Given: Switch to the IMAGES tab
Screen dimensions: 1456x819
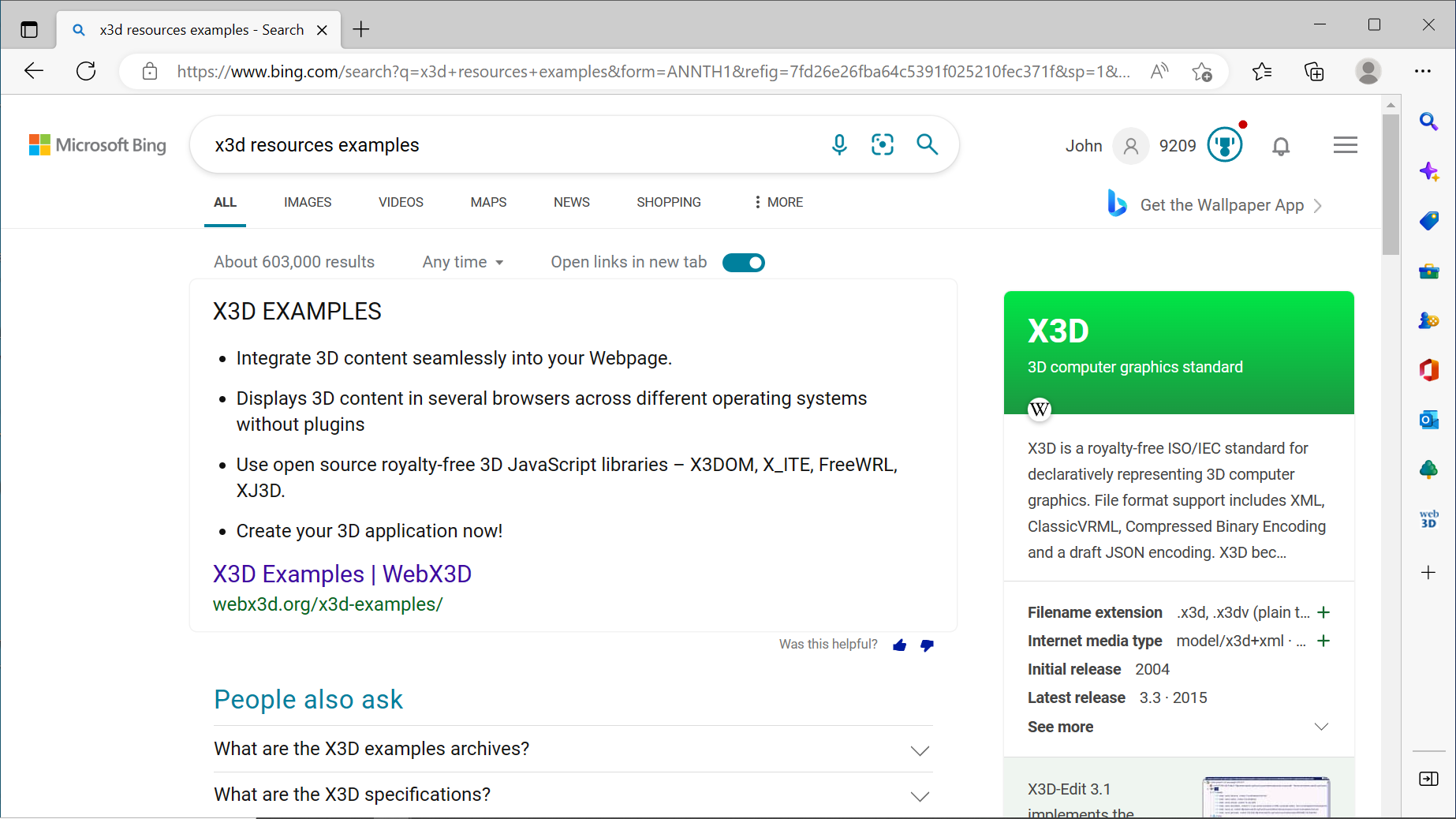Looking at the screenshot, I should 308,202.
